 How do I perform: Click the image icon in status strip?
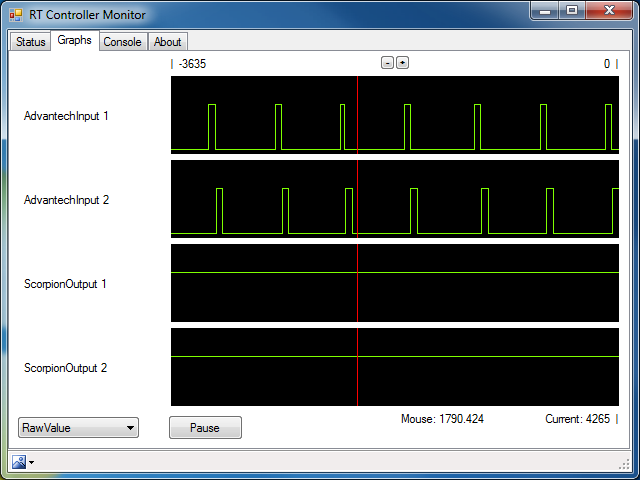(18, 461)
